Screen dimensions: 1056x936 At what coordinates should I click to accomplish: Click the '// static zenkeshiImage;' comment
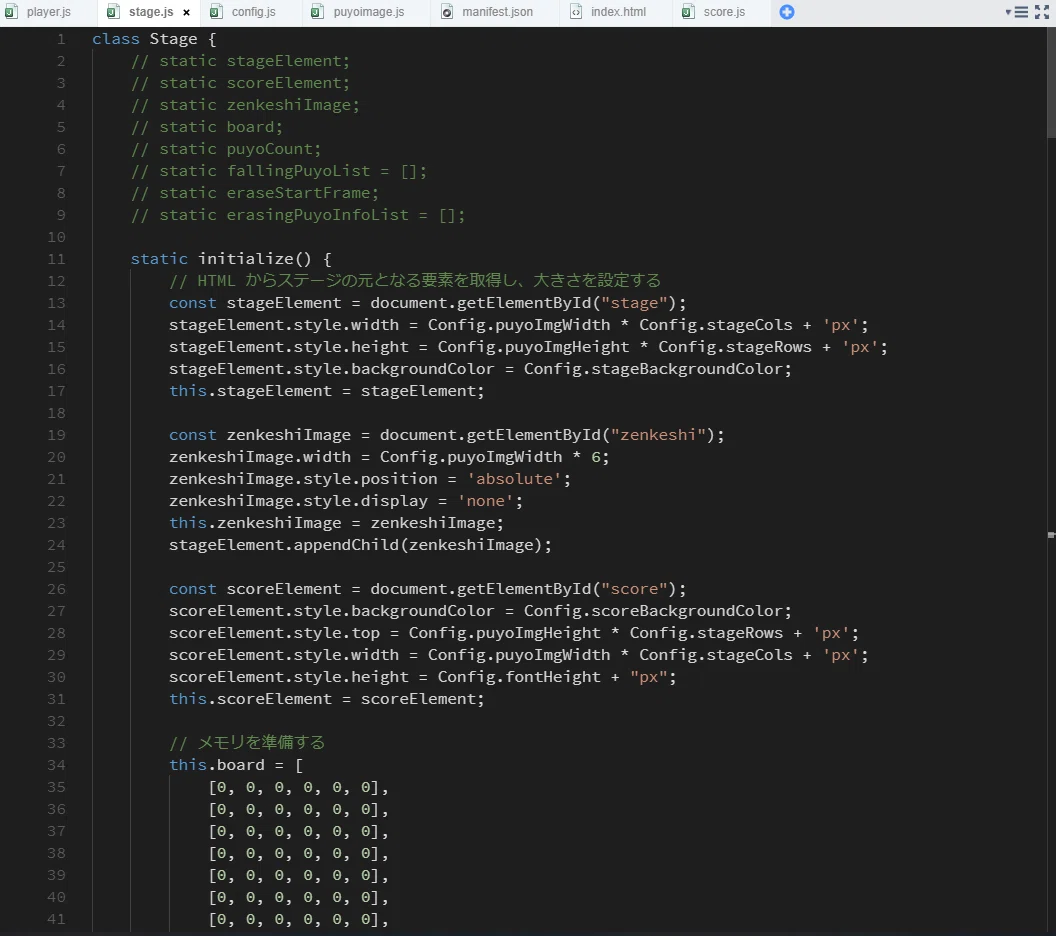click(x=245, y=105)
